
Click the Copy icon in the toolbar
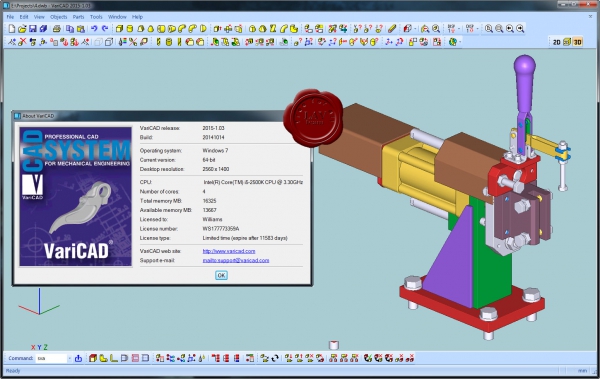70,29
